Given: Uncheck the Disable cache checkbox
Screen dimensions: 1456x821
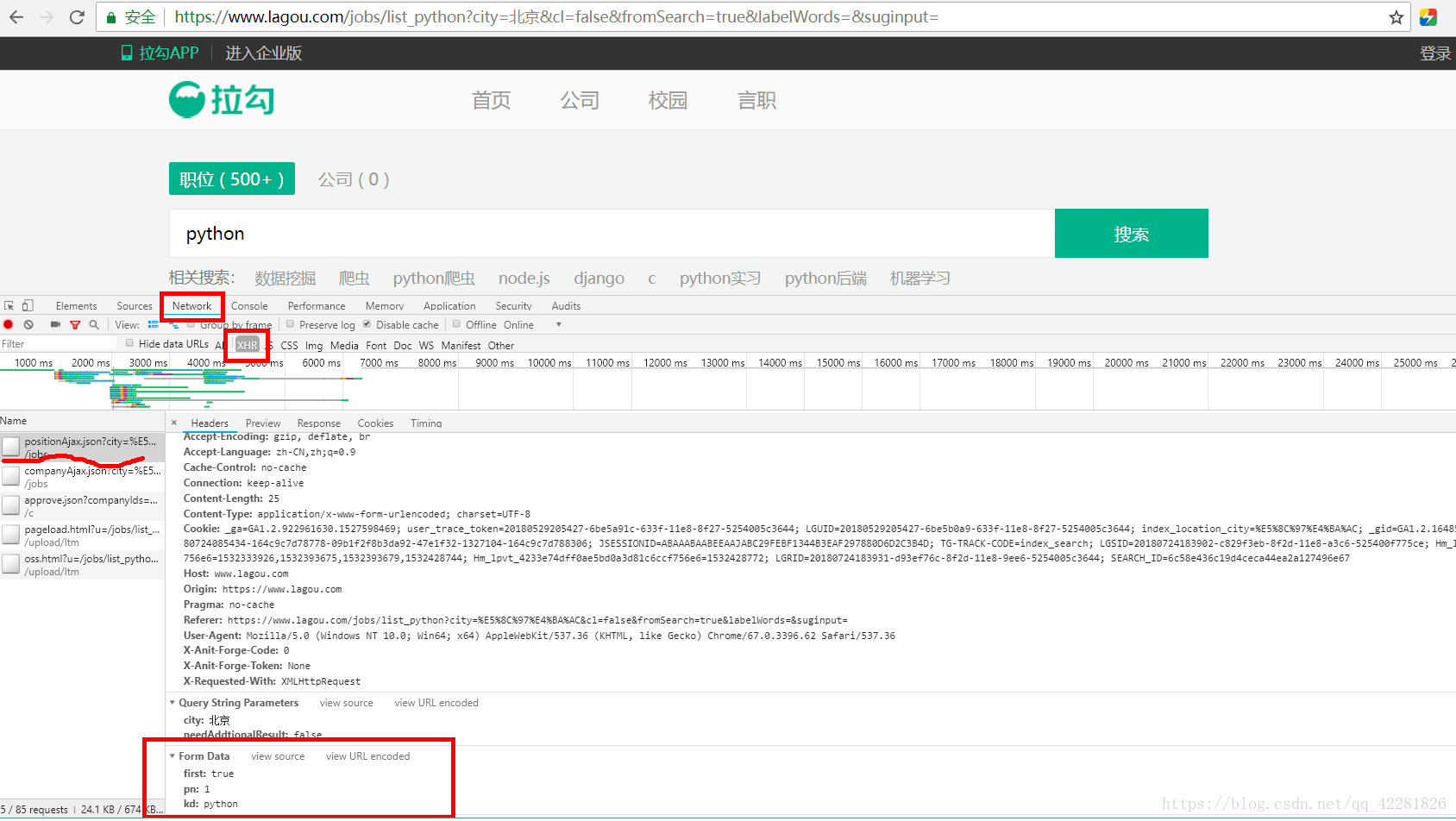Looking at the screenshot, I should coord(367,324).
